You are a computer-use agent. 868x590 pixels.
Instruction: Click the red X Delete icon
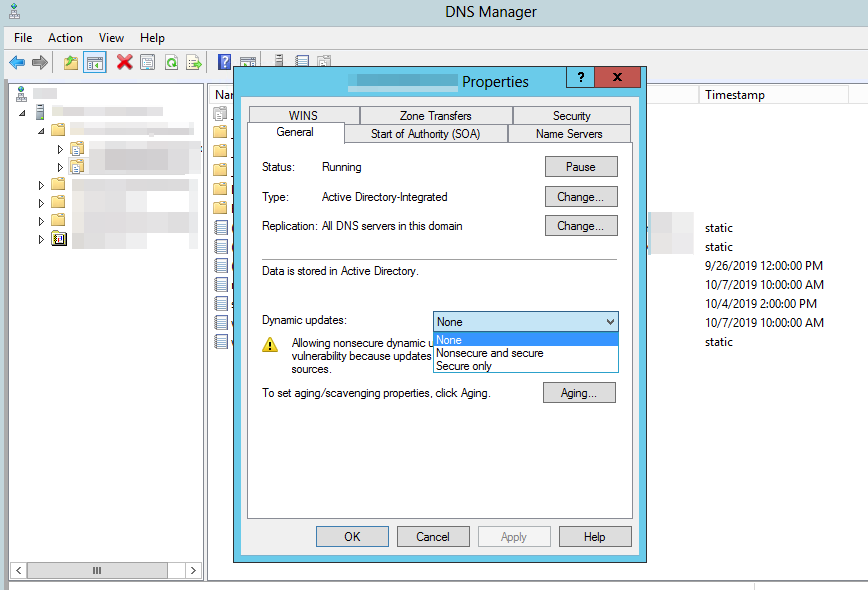pyautogui.click(x=125, y=62)
